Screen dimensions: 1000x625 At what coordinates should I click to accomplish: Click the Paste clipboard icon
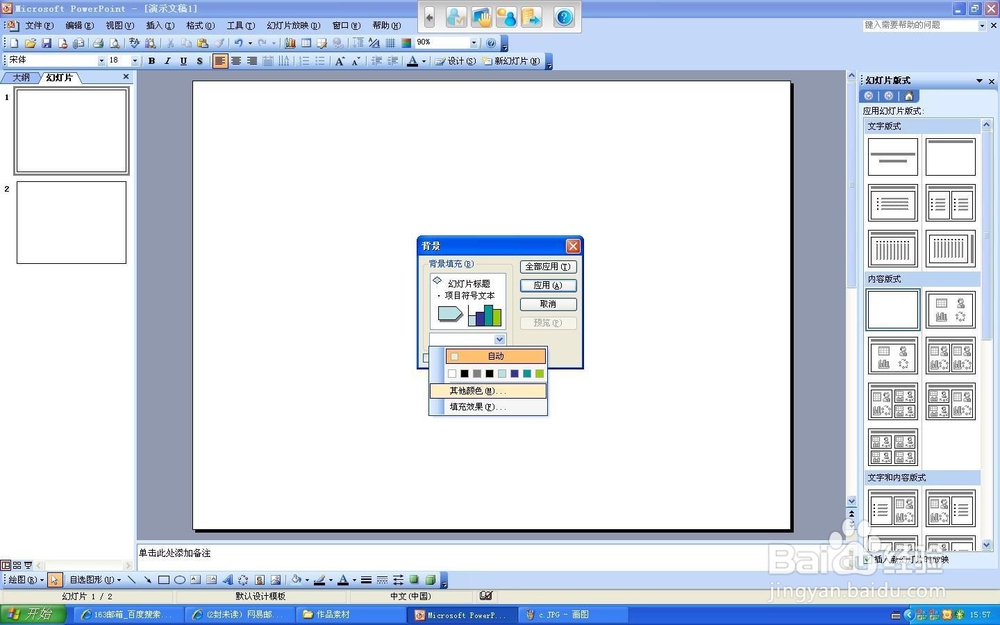pos(203,43)
